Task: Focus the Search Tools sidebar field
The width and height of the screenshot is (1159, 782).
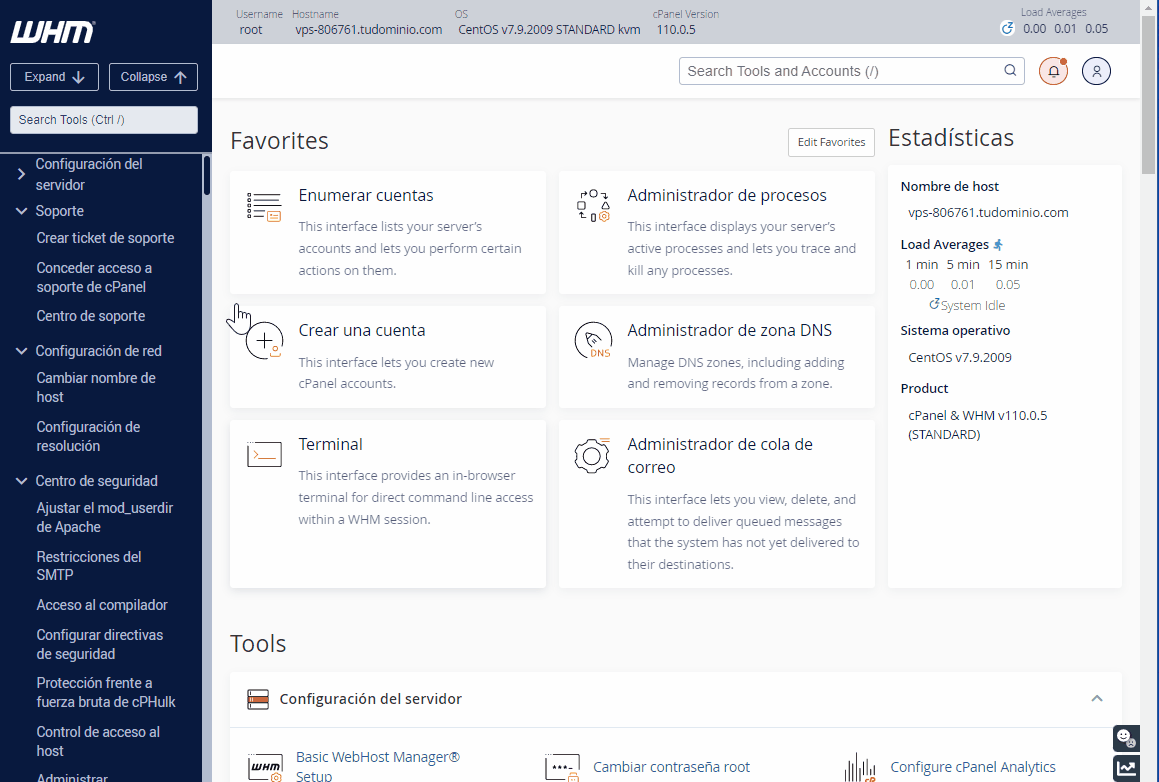Action: [x=103, y=120]
